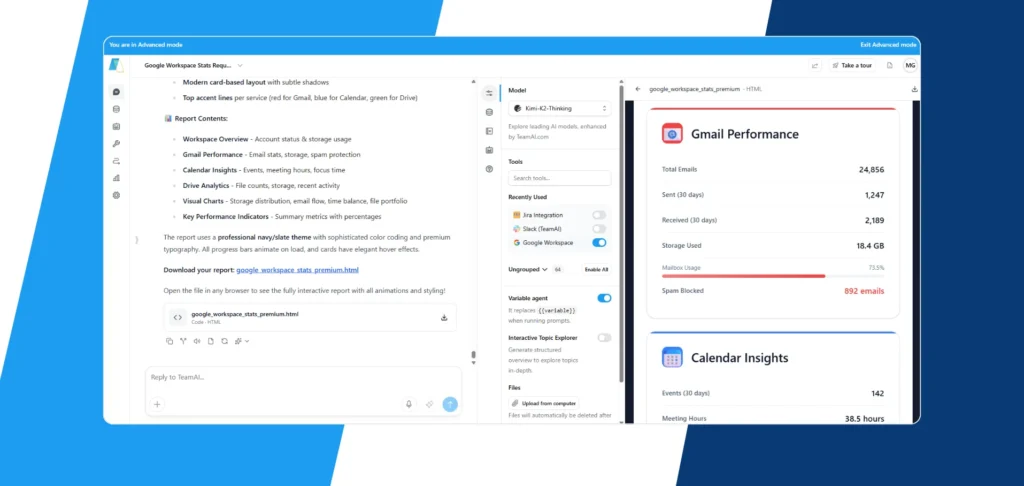Click the share icon in top bar
Viewport: 1024px width, 486px height.
(815, 65)
